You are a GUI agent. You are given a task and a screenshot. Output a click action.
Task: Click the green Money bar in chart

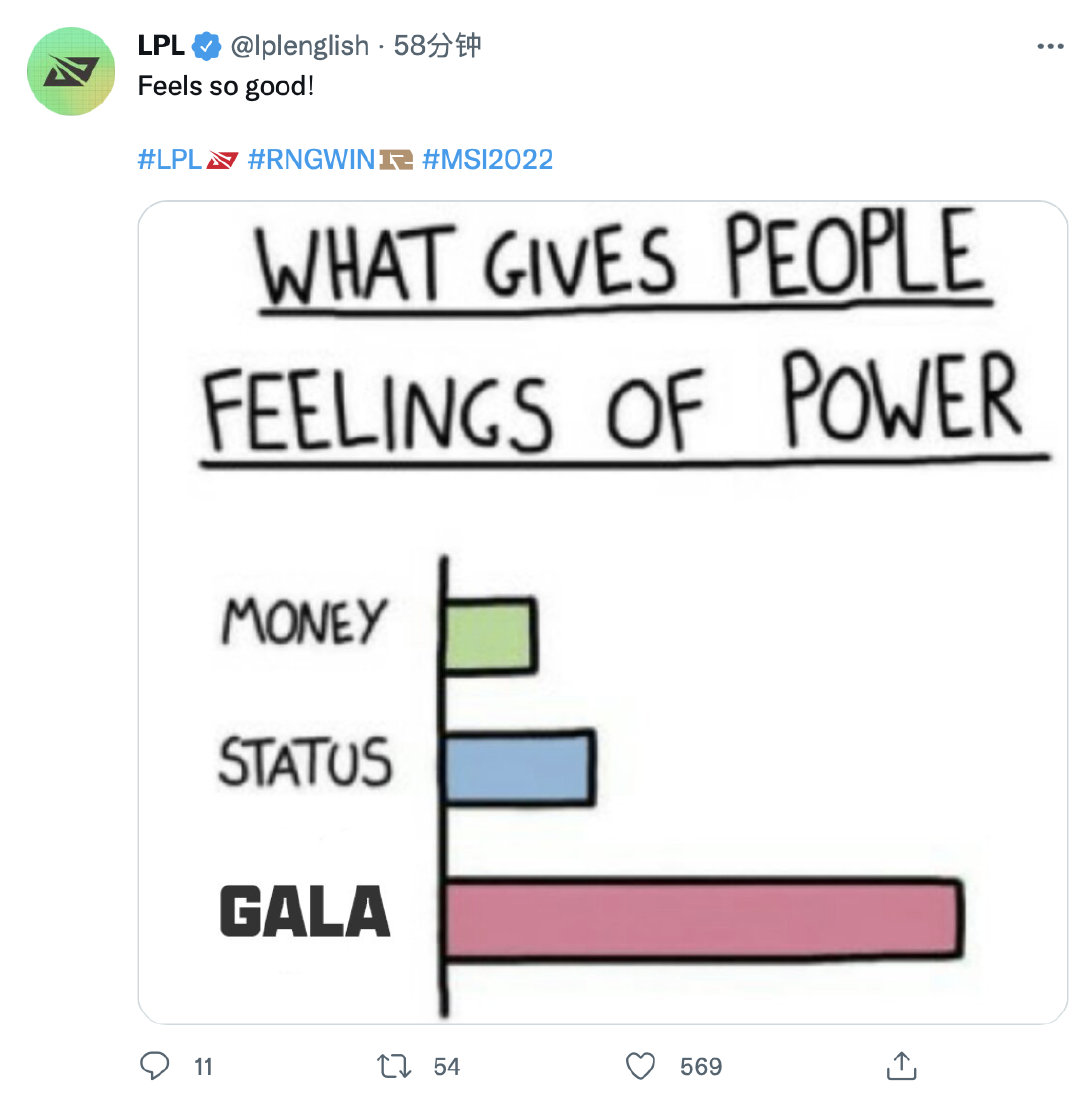click(x=490, y=634)
